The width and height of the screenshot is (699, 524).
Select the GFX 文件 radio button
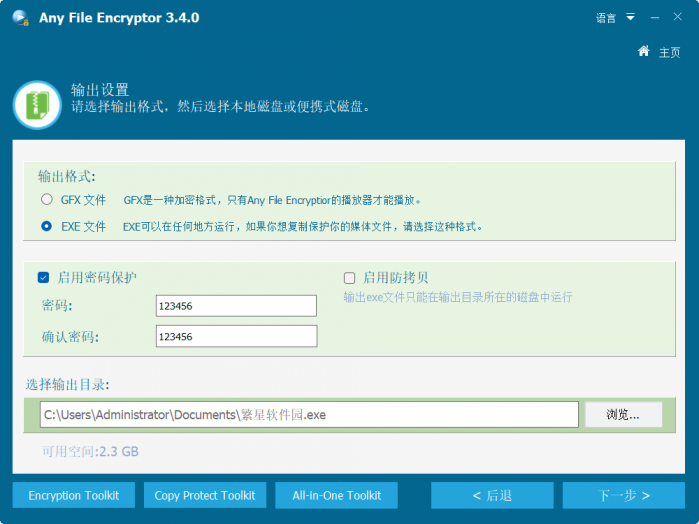click(47, 199)
